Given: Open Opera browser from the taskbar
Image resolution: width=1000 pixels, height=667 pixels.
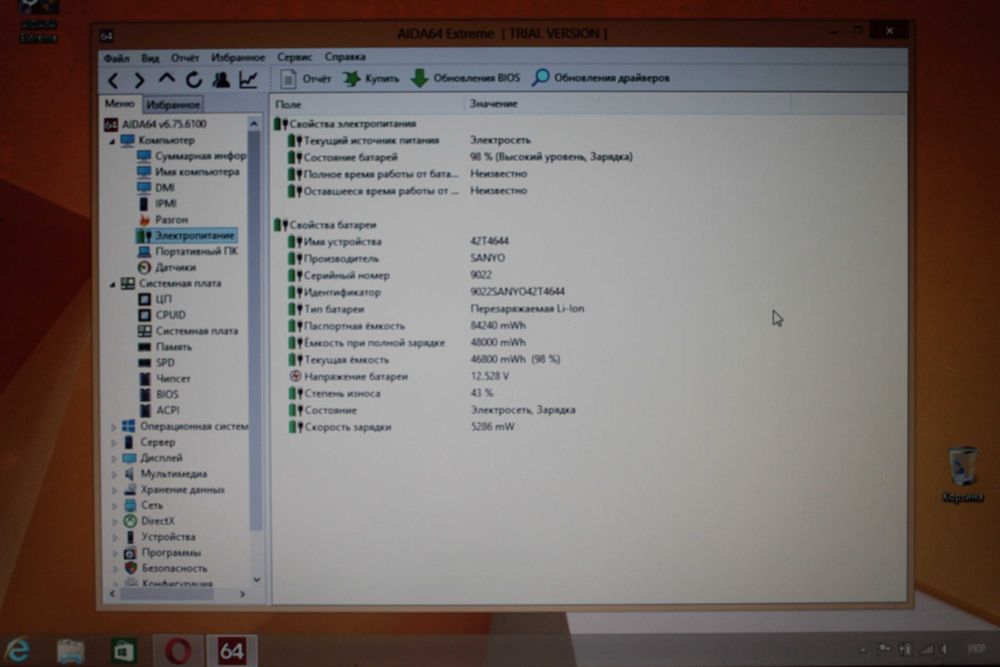Looking at the screenshot, I should 178,651.
